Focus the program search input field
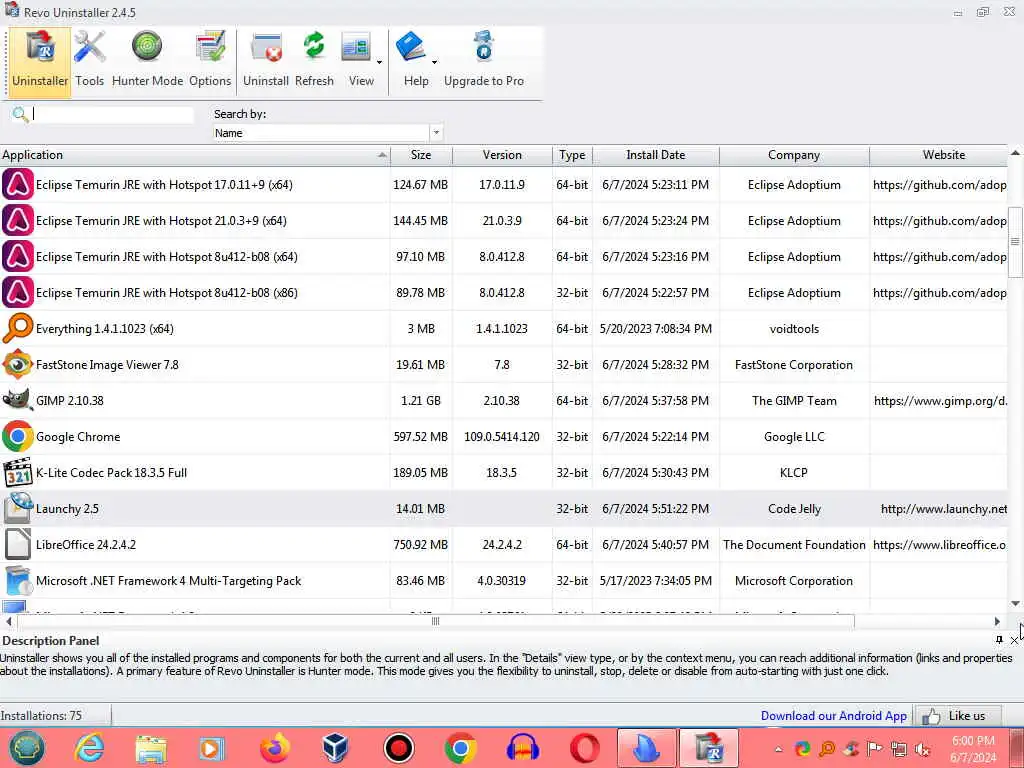Viewport: 1024px width, 768px height. click(113, 114)
